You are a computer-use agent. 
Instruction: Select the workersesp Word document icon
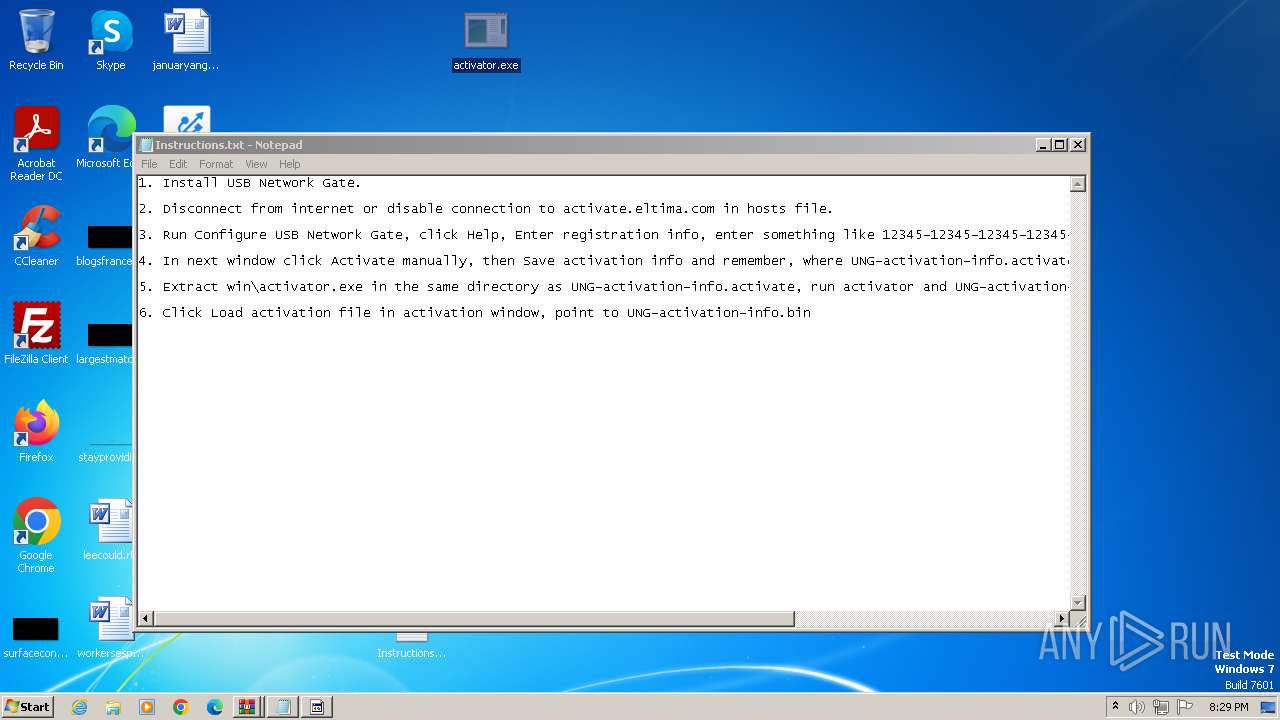(x=110, y=628)
